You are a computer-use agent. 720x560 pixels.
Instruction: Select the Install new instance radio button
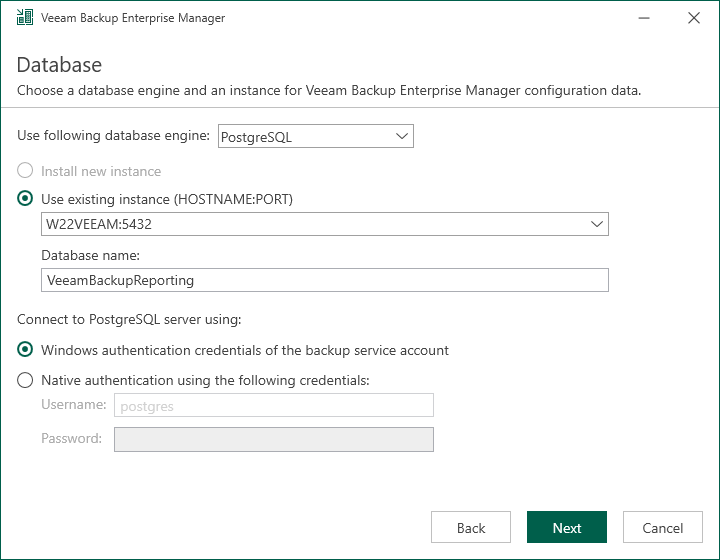[x=25, y=170]
